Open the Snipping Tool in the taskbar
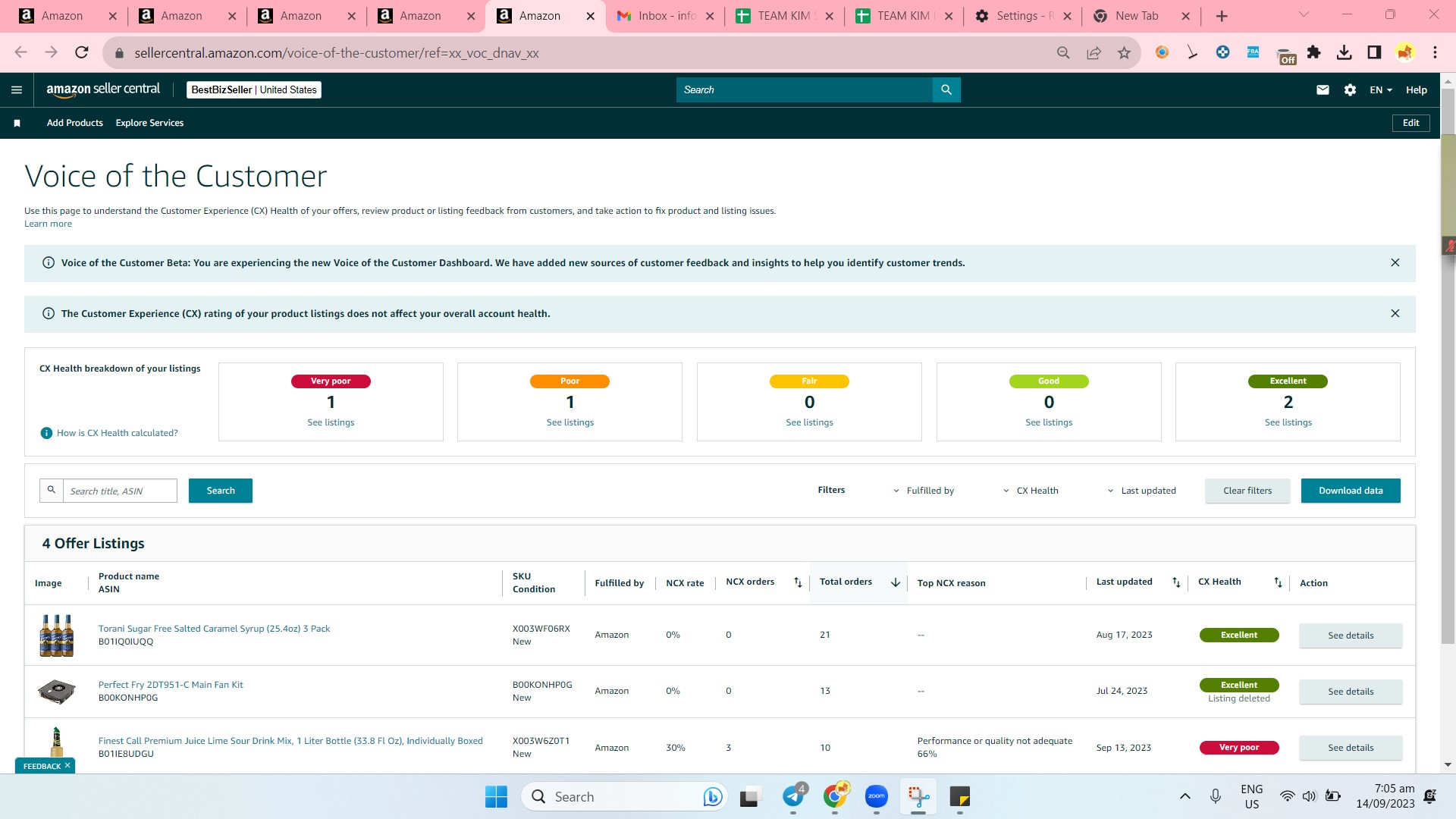The image size is (1456, 819). (918, 796)
